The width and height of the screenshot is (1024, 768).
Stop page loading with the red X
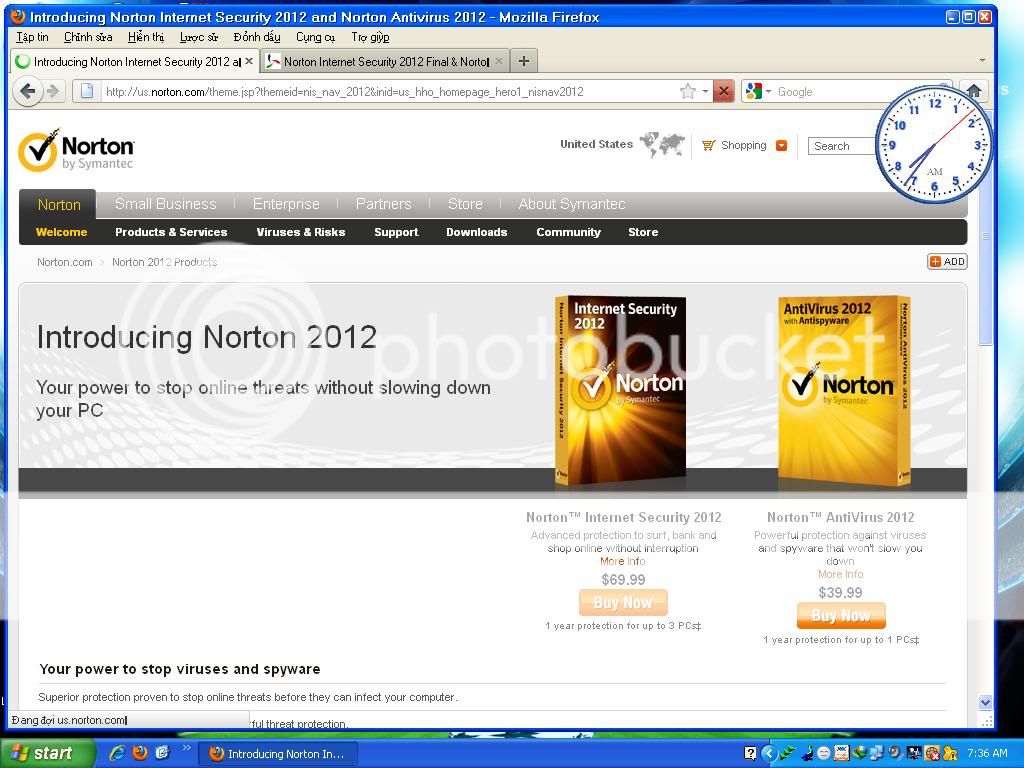point(723,91)
